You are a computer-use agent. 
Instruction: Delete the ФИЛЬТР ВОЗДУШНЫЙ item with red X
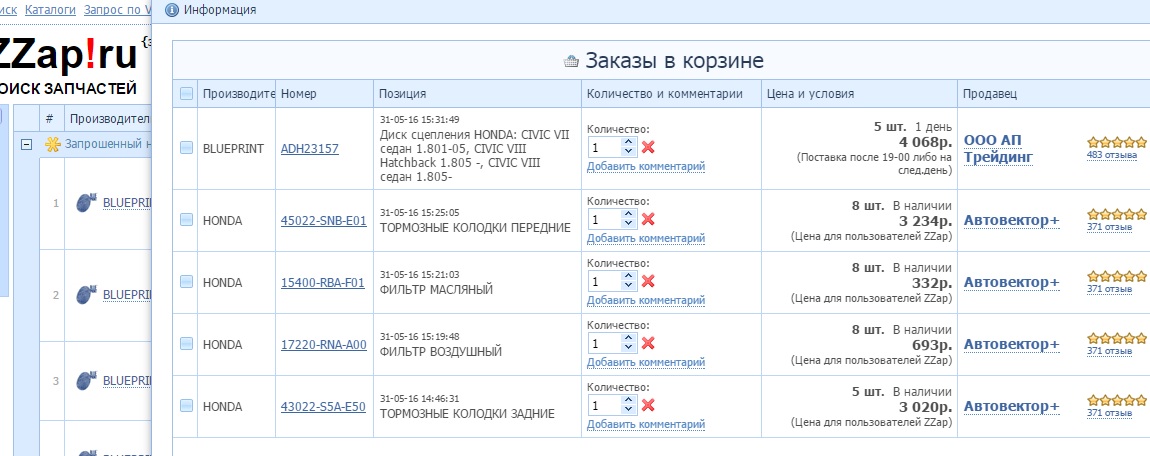click(x=648, y=344)
